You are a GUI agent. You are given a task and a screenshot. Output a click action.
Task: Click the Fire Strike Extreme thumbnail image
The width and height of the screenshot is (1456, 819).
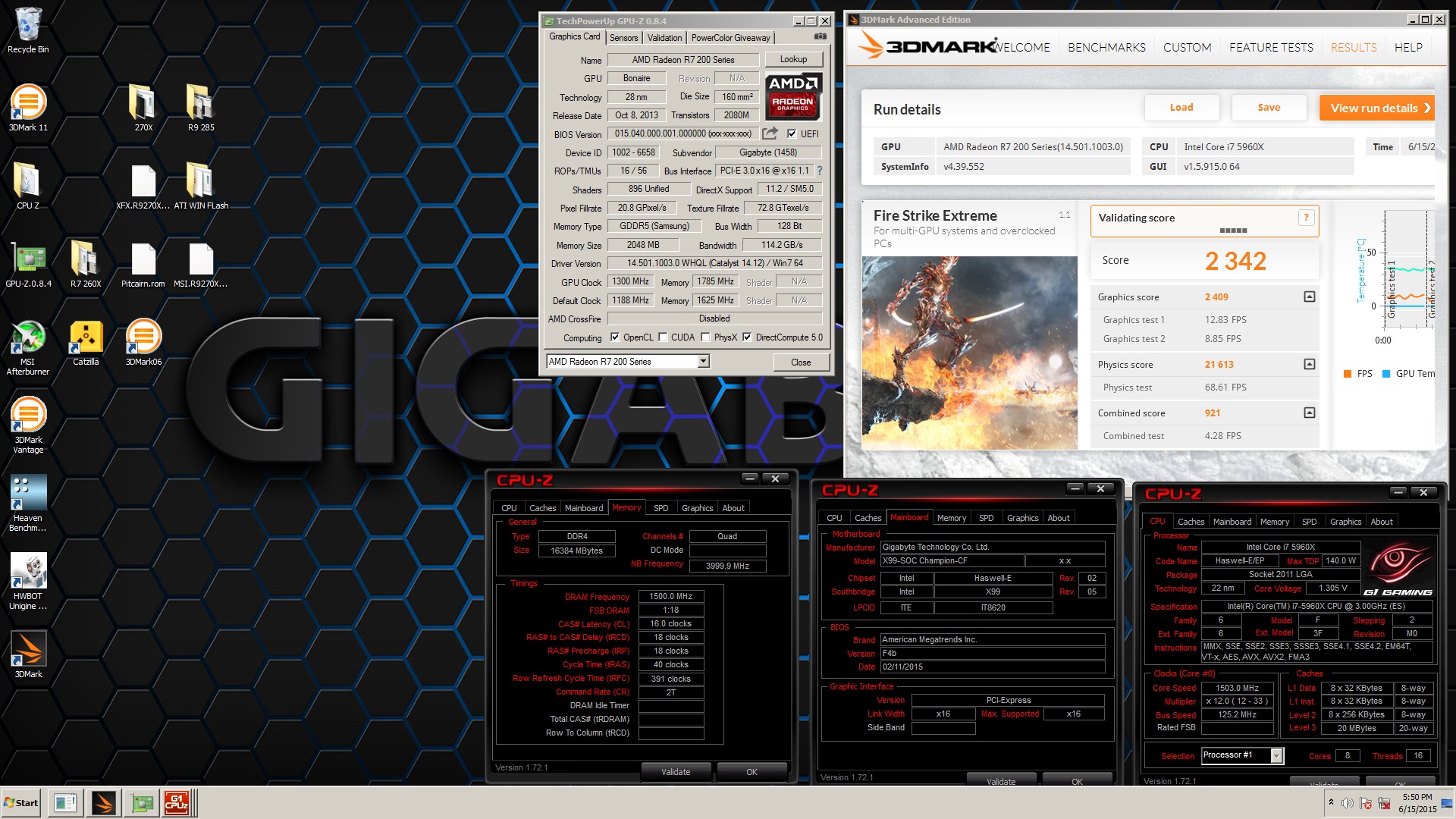pyautogui.click(x=969, y=353)
